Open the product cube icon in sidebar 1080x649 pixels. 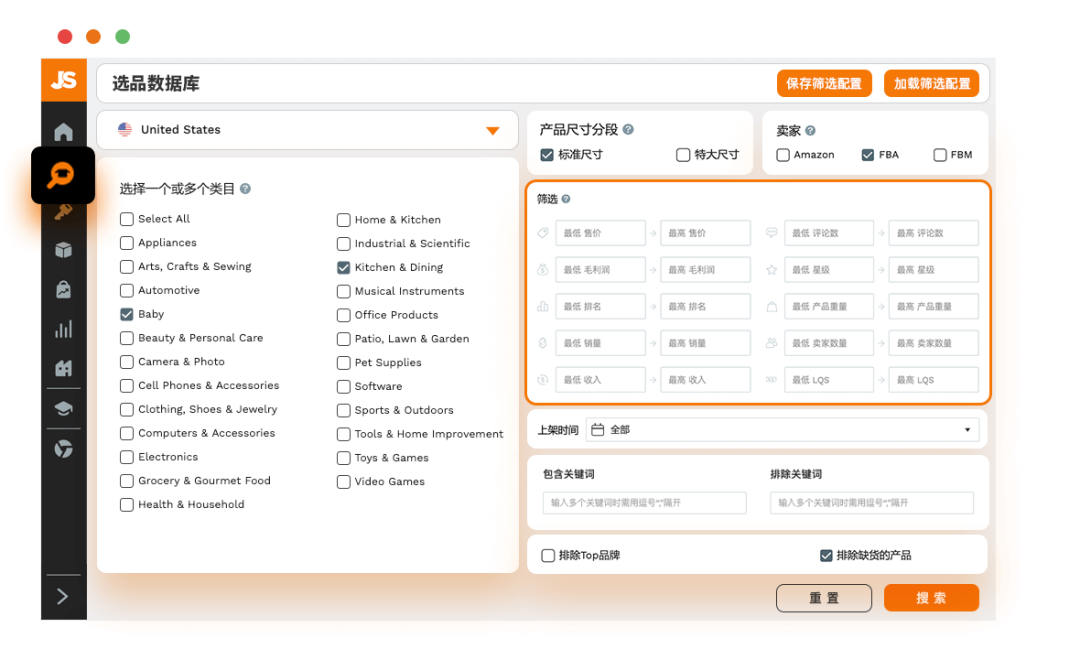tap(63, 250)
